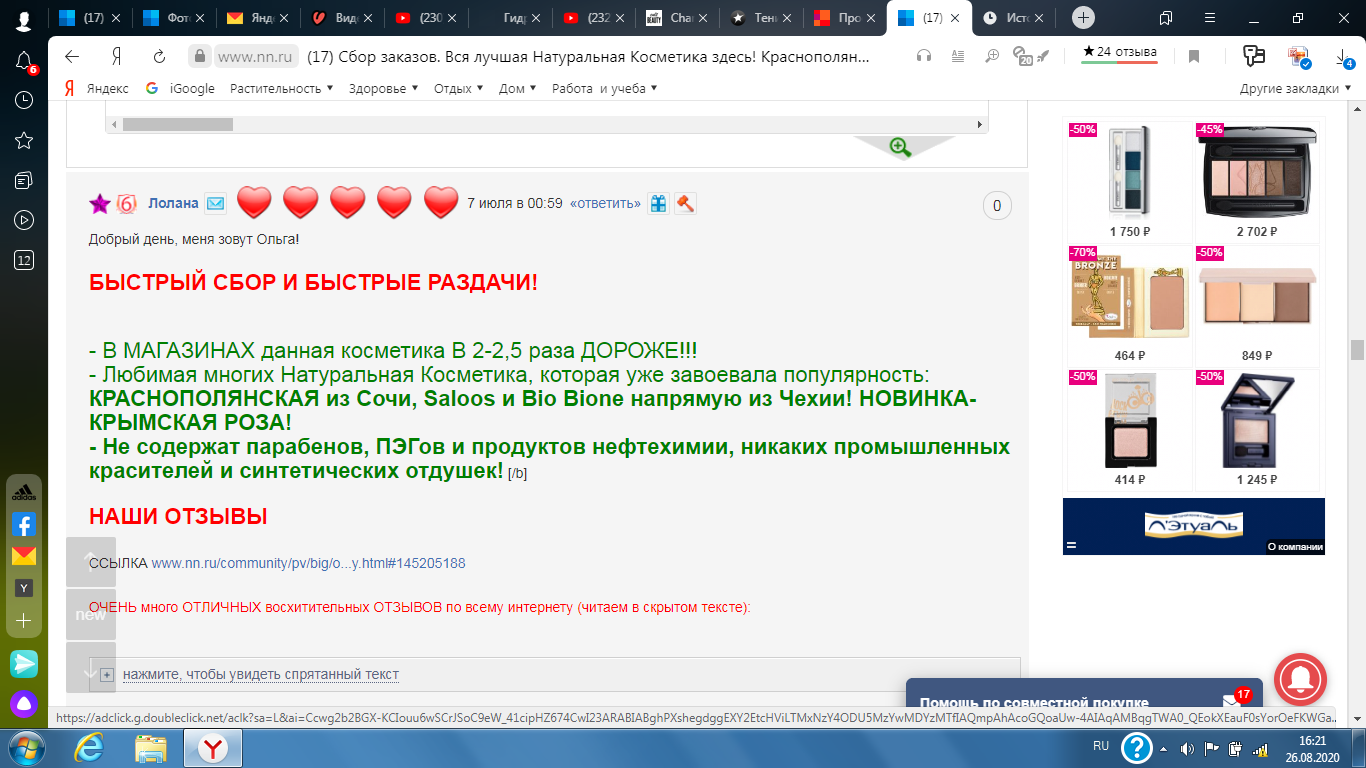The width and height of the screenshot is (1366, 768).
Task: Open History clock icon in sidebar
Action: coord(24,100)
